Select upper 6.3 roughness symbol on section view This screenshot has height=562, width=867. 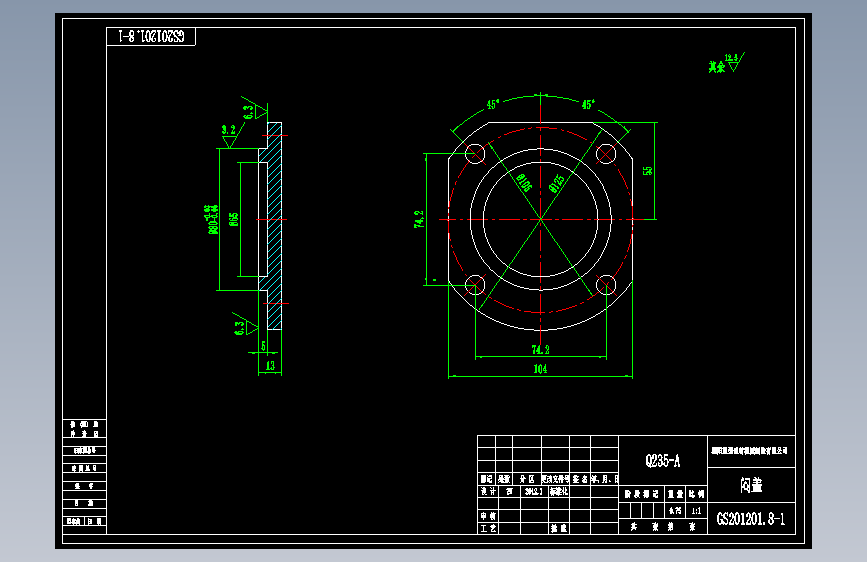pos(254,109)
